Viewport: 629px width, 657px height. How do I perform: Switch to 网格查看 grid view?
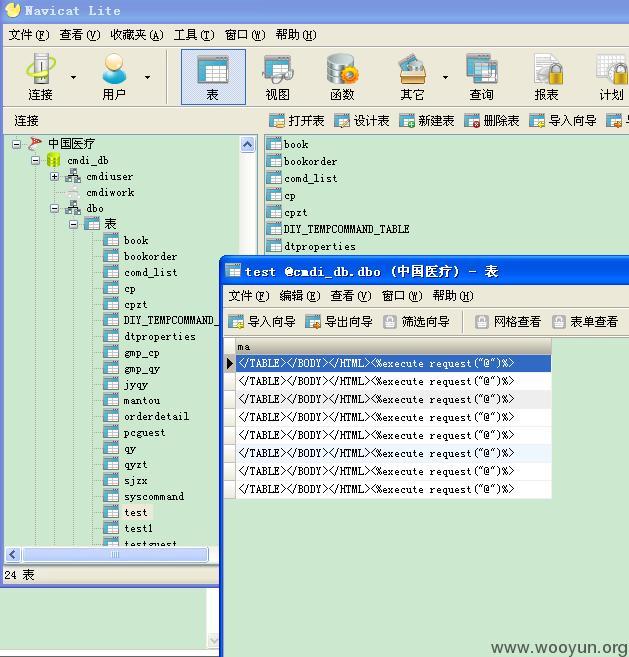coord(507,322)
